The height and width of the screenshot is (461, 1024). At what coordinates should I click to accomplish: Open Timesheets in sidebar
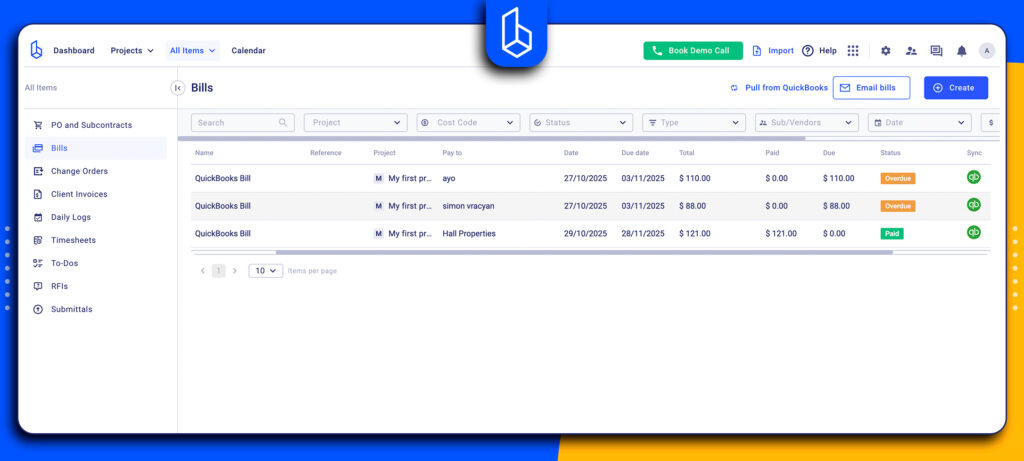coord(96,240)
